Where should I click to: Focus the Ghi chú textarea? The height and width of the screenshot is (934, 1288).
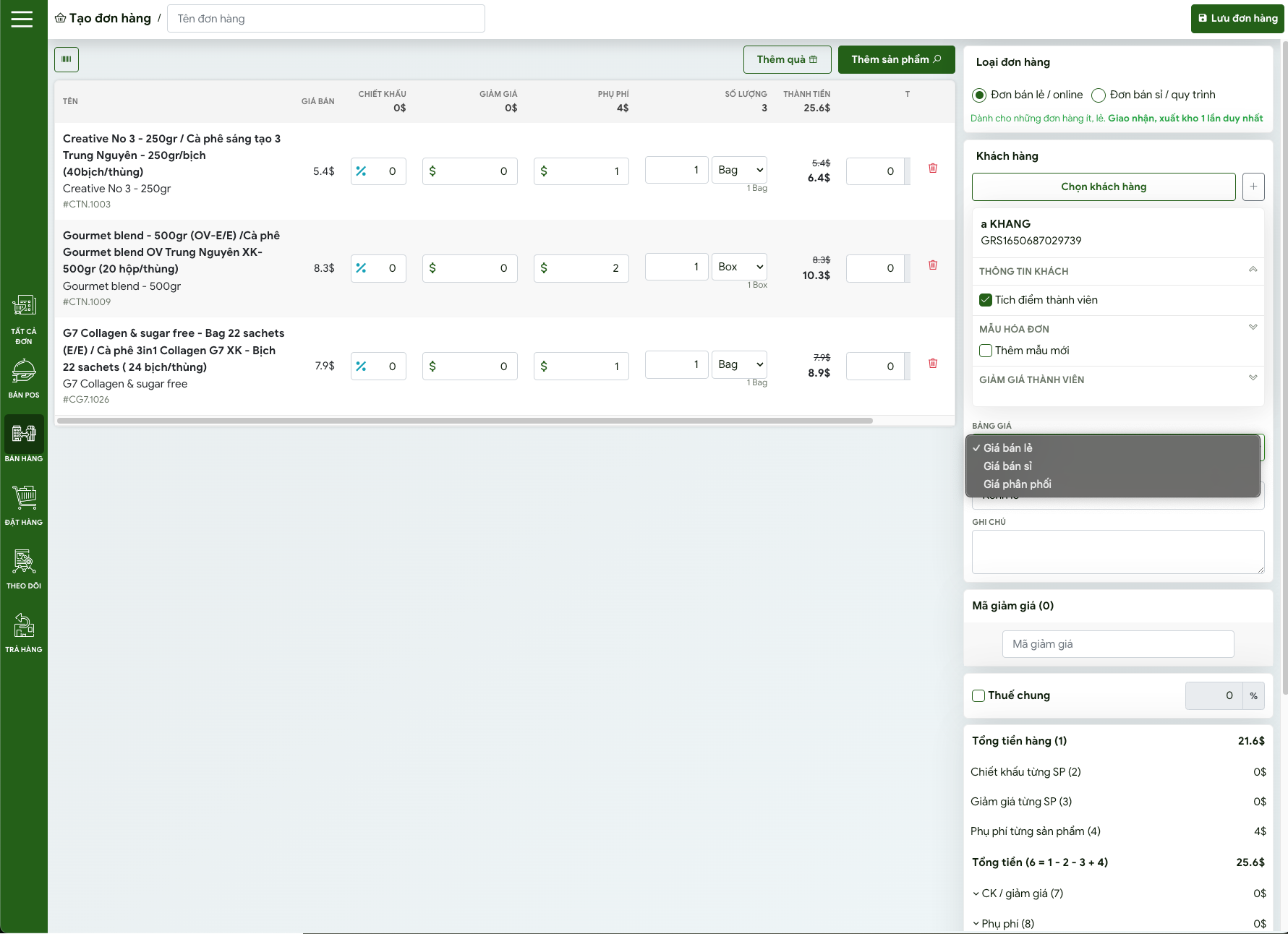1118,552
